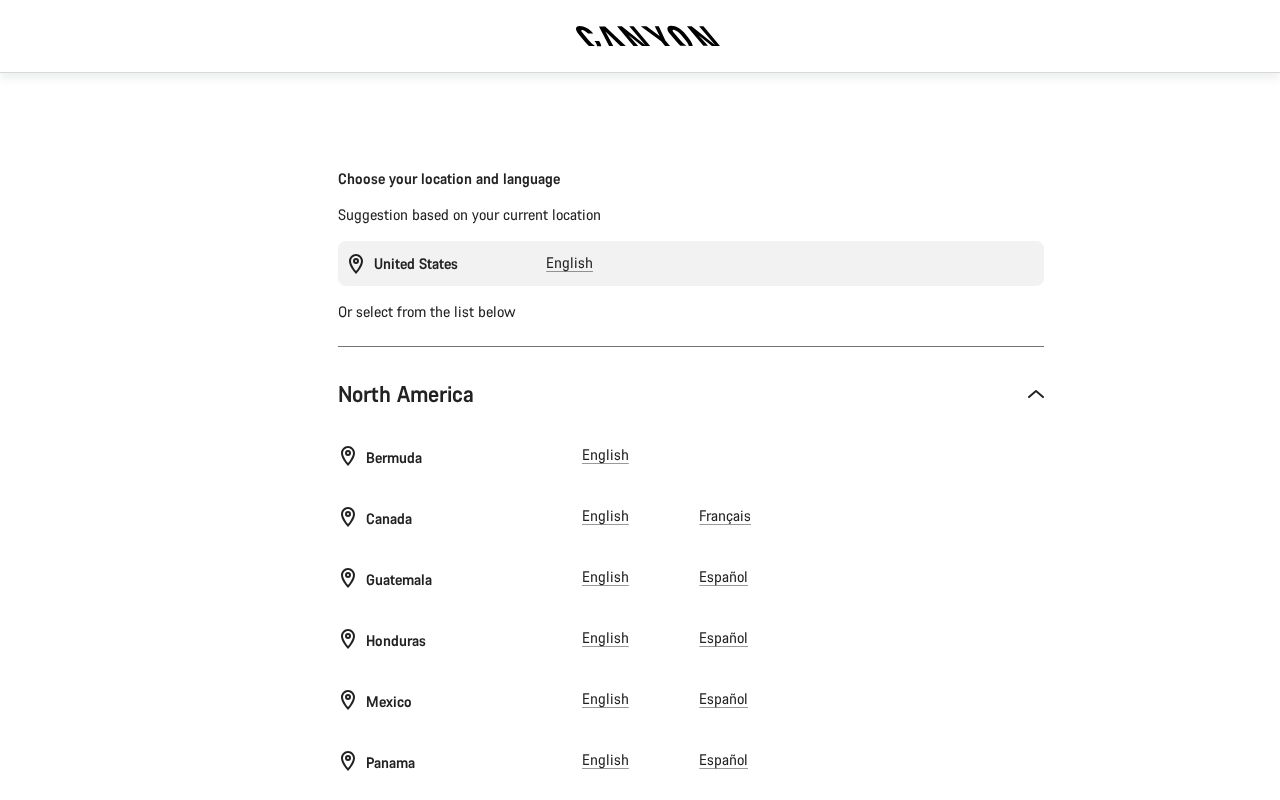The height and width of the screenshot is (800, 1280).
Task: Click the Guatemala location pin icon
Action: pyautogui.click(x=347, y=578)
